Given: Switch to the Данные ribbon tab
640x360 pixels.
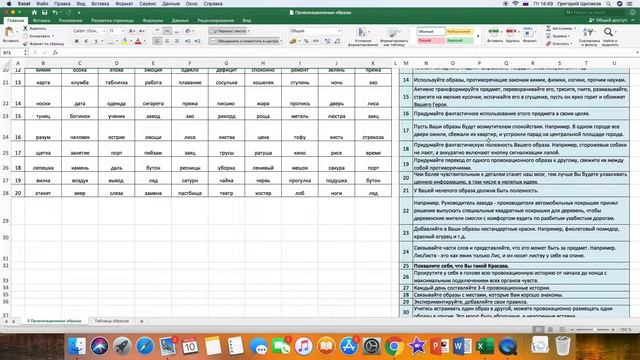Looking at the screenshot, I should tap(180, 20).
